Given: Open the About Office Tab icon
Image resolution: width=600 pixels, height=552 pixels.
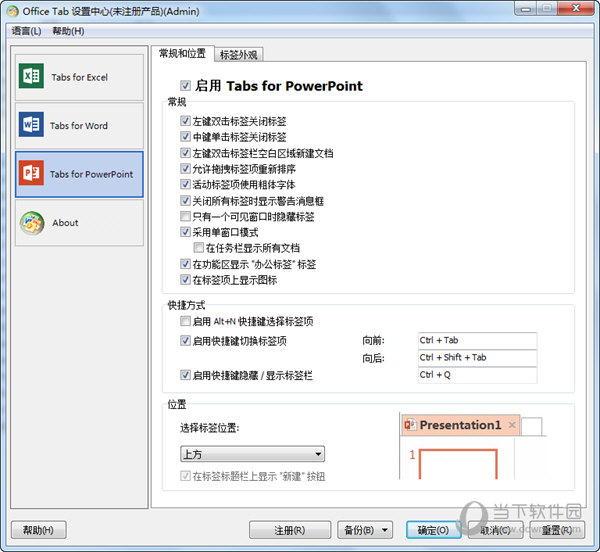Looking at the screenshot, I should pyautogui.click(x=32, y=223).
